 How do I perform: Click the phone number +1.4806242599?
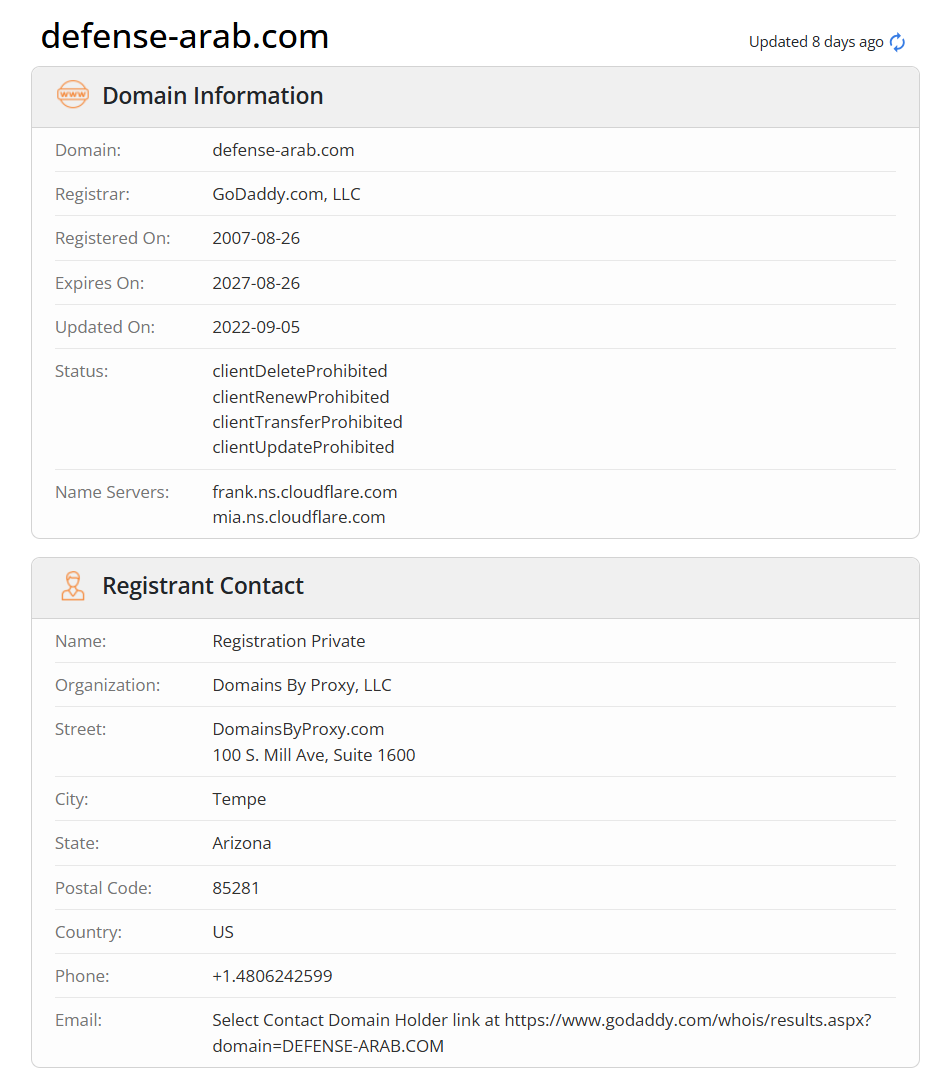[272, 976]
